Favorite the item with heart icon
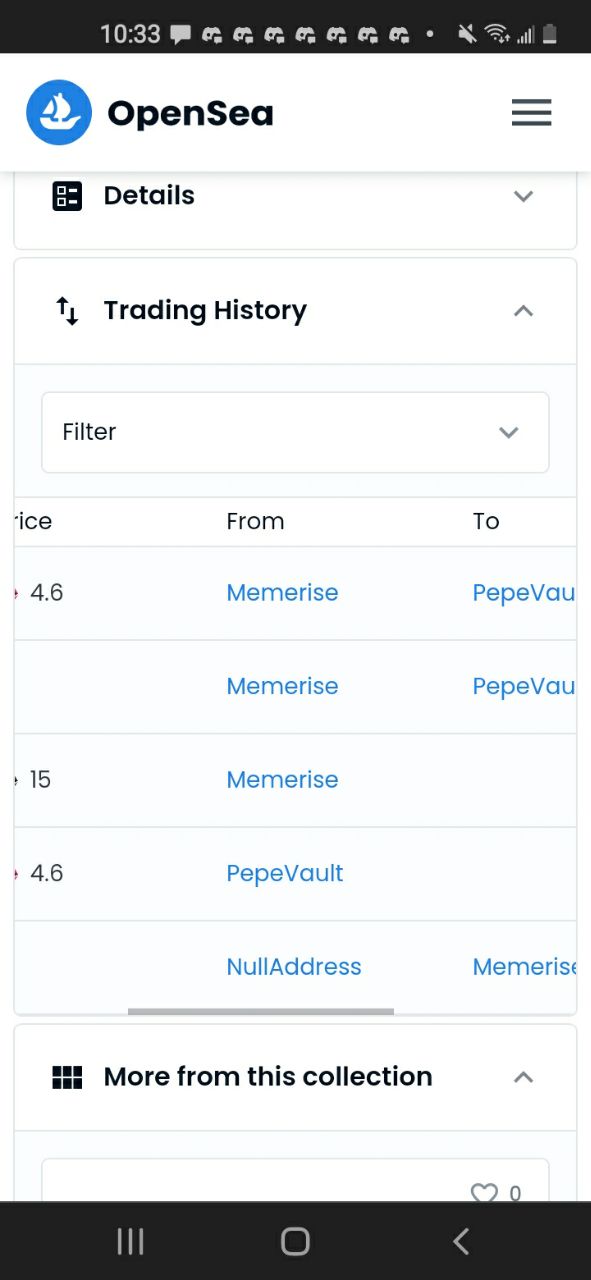591x1280 pixels. 484,1193
